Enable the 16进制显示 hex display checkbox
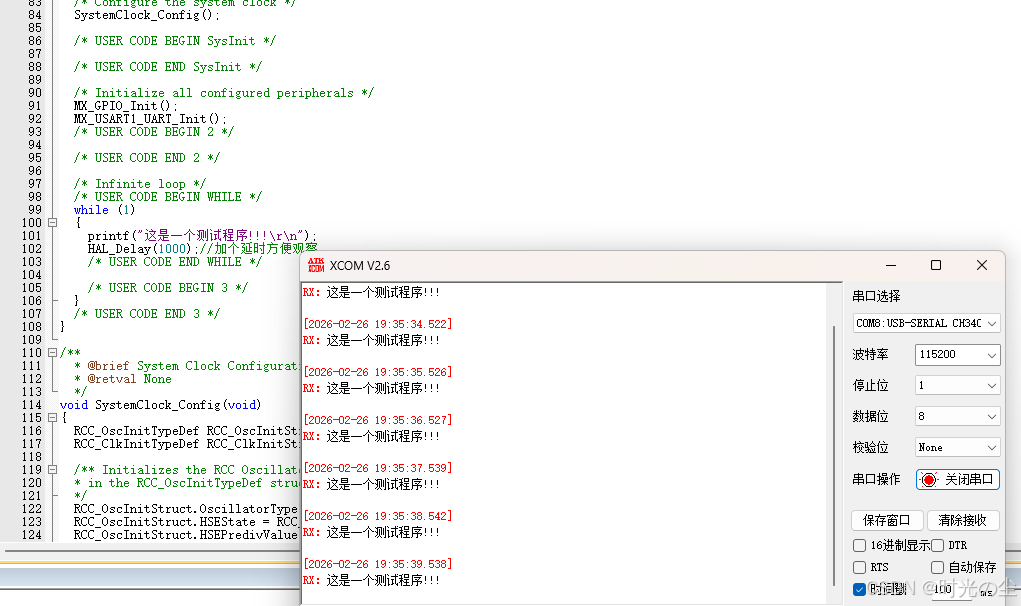Image resolution: width=1021 pixels, height=606 pixels. (x=860, y=545)
